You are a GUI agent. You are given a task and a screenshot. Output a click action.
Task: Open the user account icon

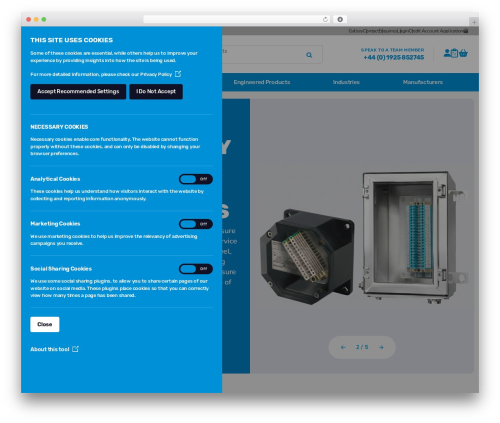(447, 53)
